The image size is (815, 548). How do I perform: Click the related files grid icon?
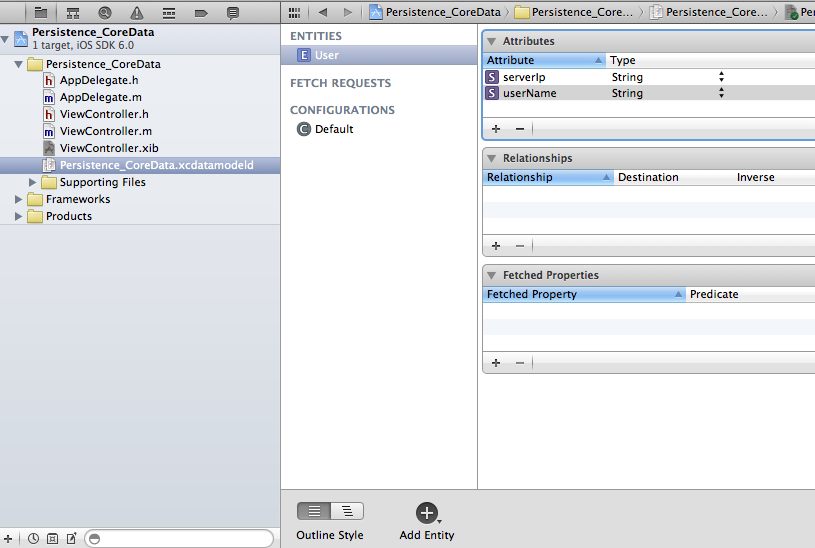pyautogui.click(x=294, y=12)
